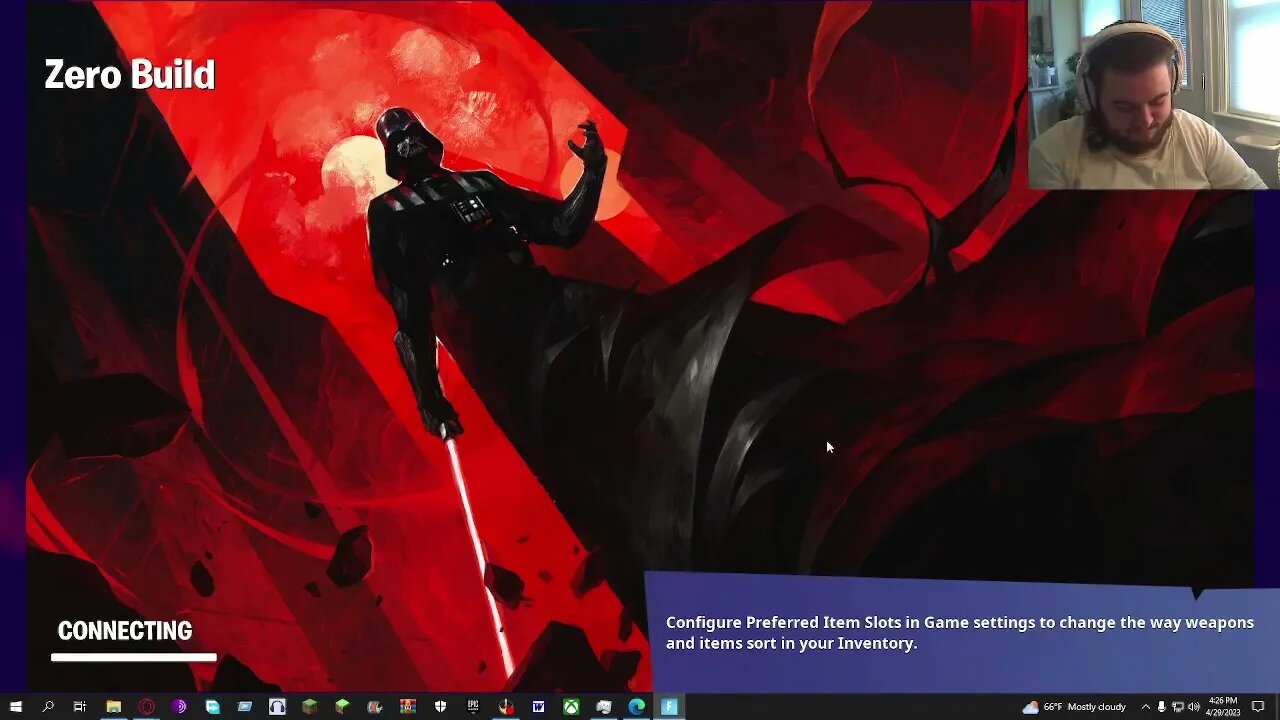This screenshot has height=720, width=1280.
Task: Open the Word taskbar icon
Action: 538,707
